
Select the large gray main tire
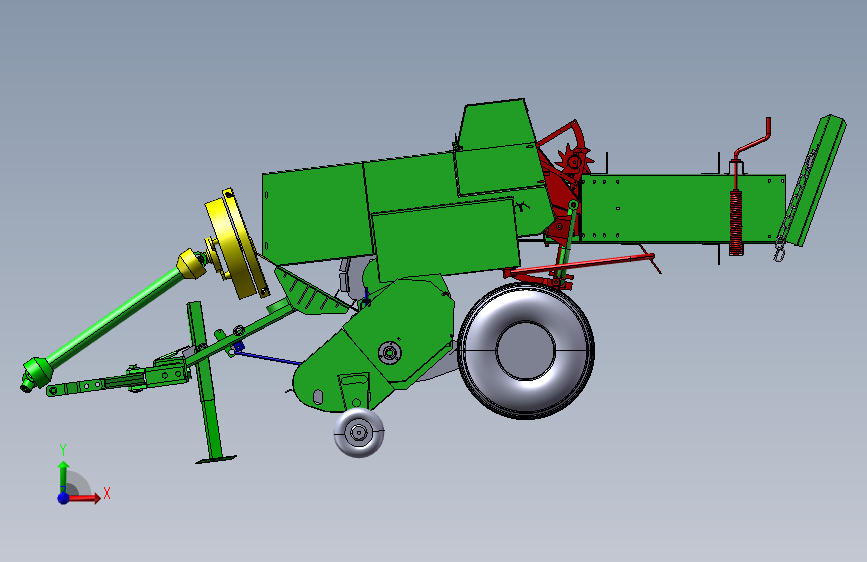pyautogui.click(x=526, y=351)
